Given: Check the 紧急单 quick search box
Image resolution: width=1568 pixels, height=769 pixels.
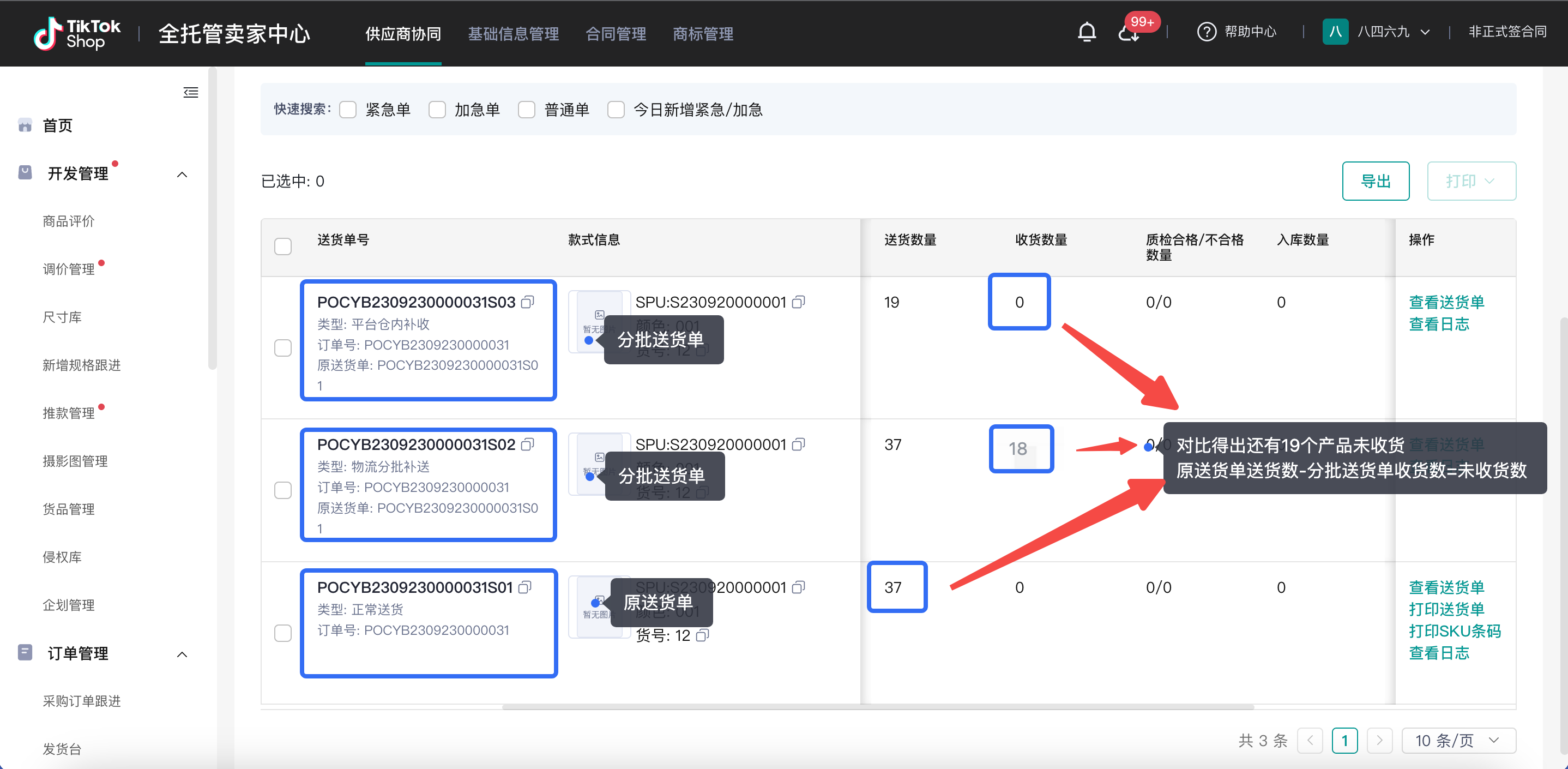Looking at the screenshot, I should coord(347,110).
